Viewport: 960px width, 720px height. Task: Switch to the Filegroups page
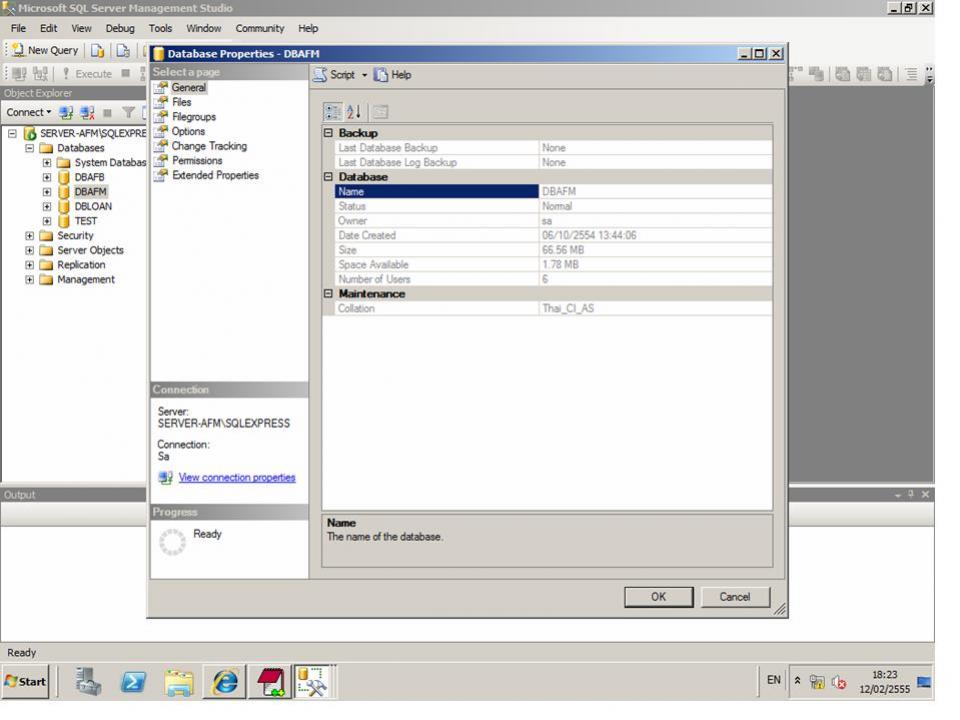click(193, 117)
